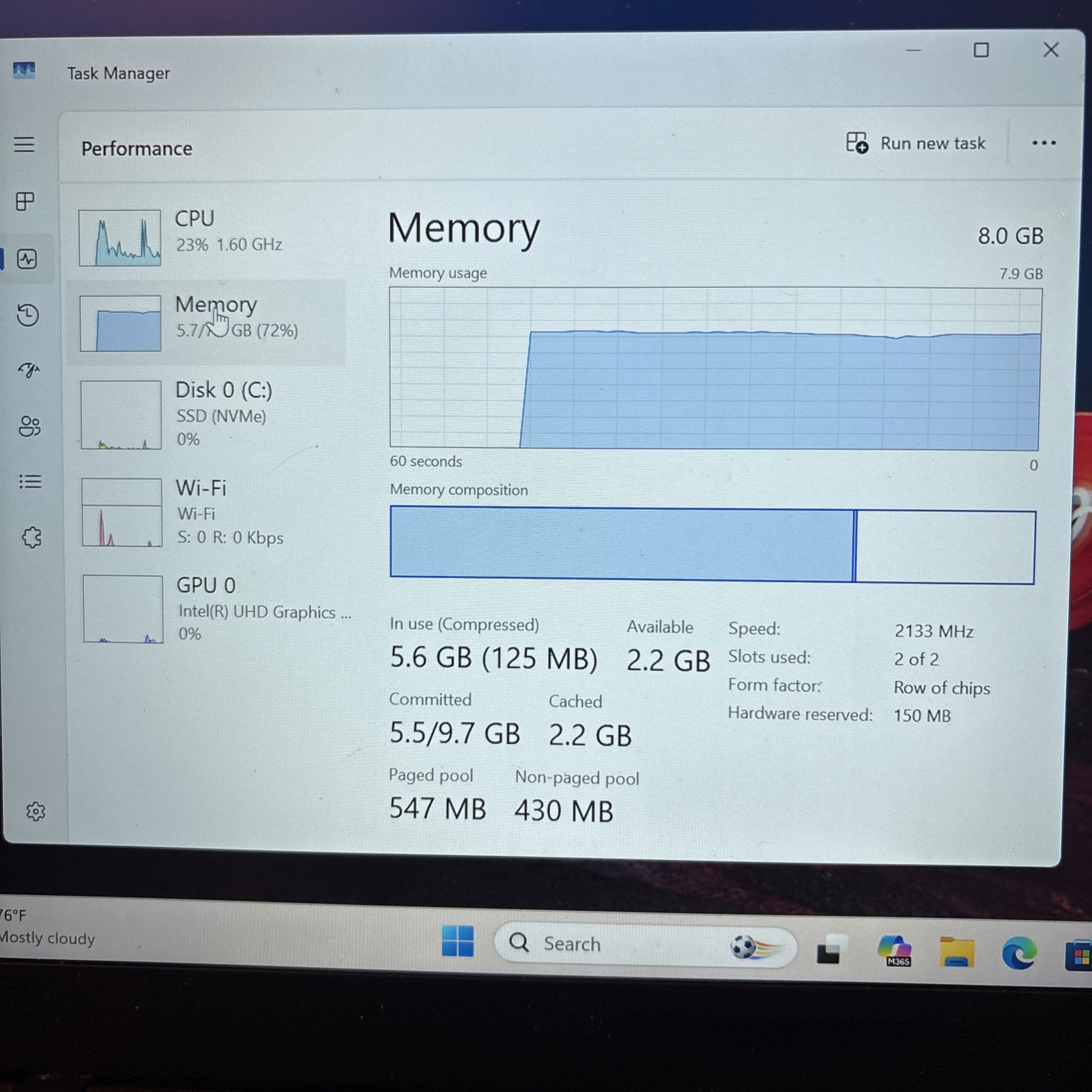Open Task Manager settings gear
1092x1092 pixels.
coord(35,811)
